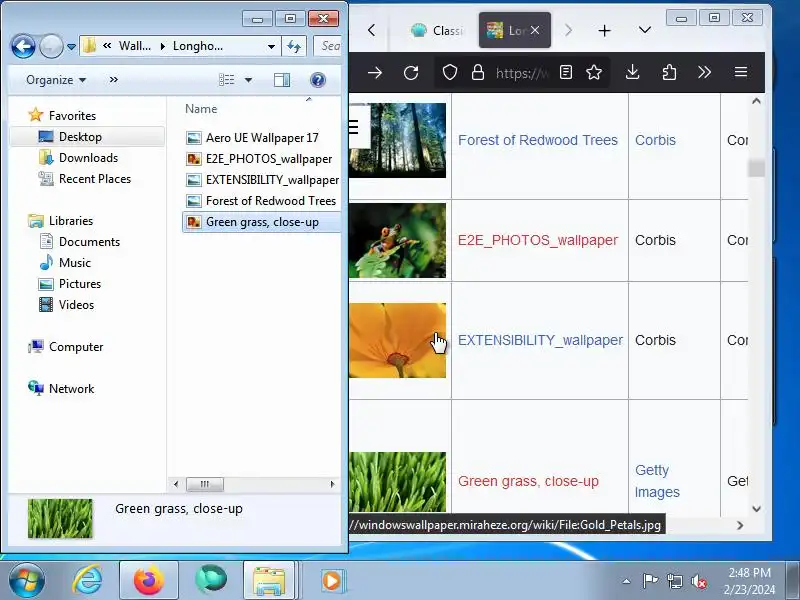
Task: Open the Windows Start button
Action: click(26, 581)
